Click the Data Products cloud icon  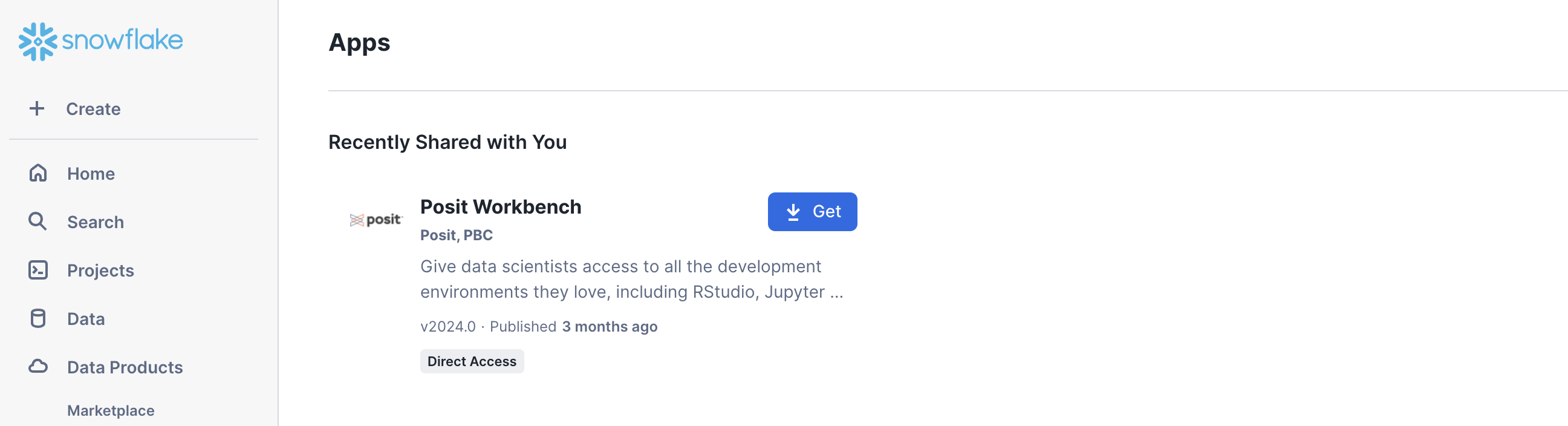37,367
